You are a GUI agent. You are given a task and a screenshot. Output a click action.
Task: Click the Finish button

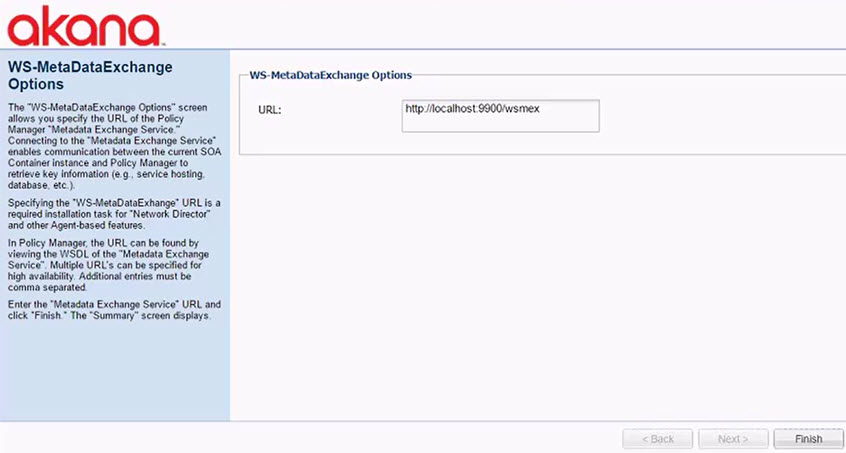point(808,439)
